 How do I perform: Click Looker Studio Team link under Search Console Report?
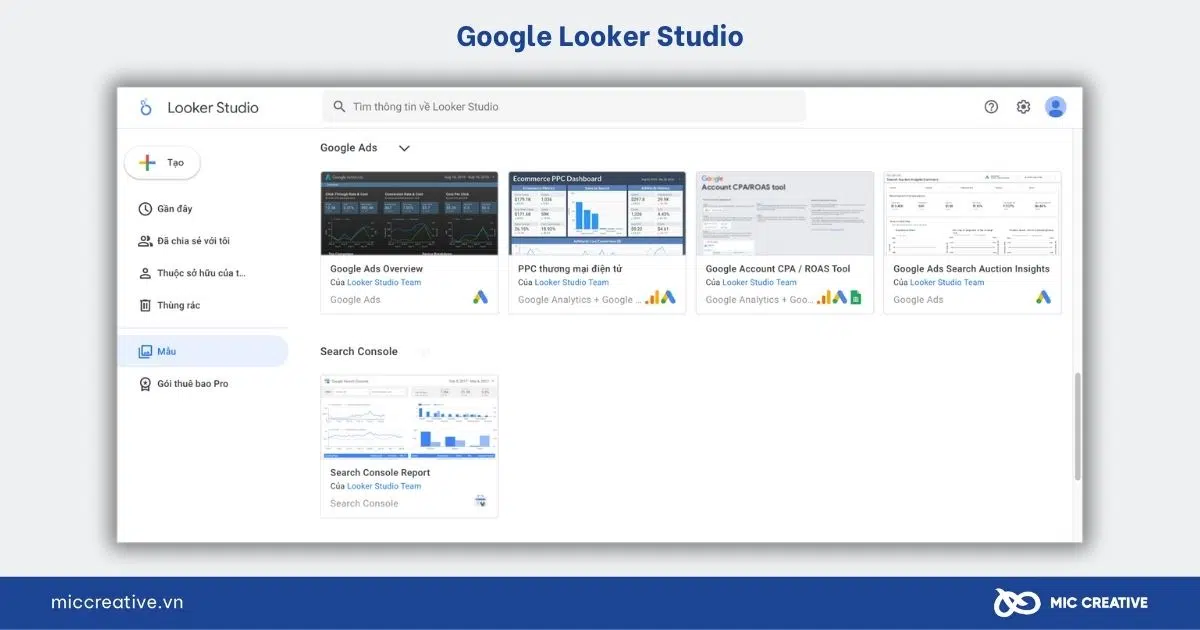pyautogui.click(x=384, y=486)
